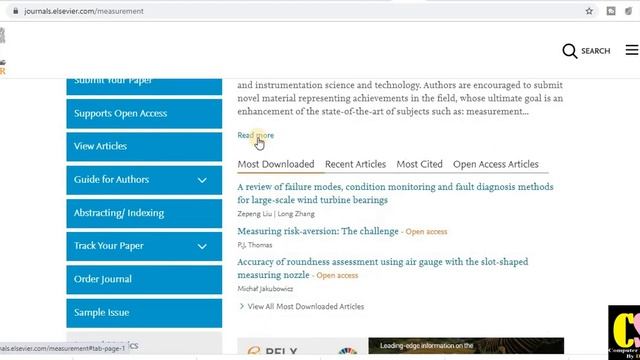640x360 pixels.
Task: Click View All Most Downloaded Articles
Action: pyautogui.click(x=306, y=307)
